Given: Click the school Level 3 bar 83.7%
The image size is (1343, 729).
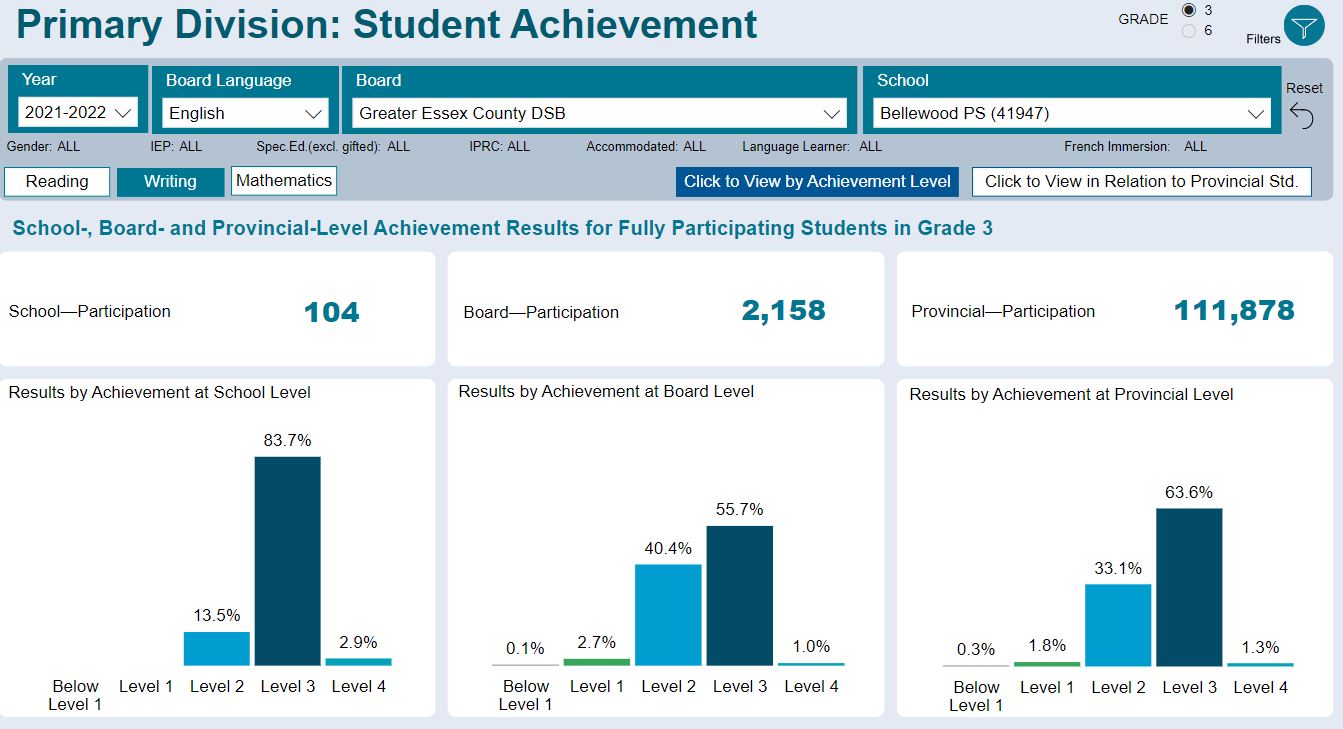Looking at the screenshot, I should click(288, 561).
